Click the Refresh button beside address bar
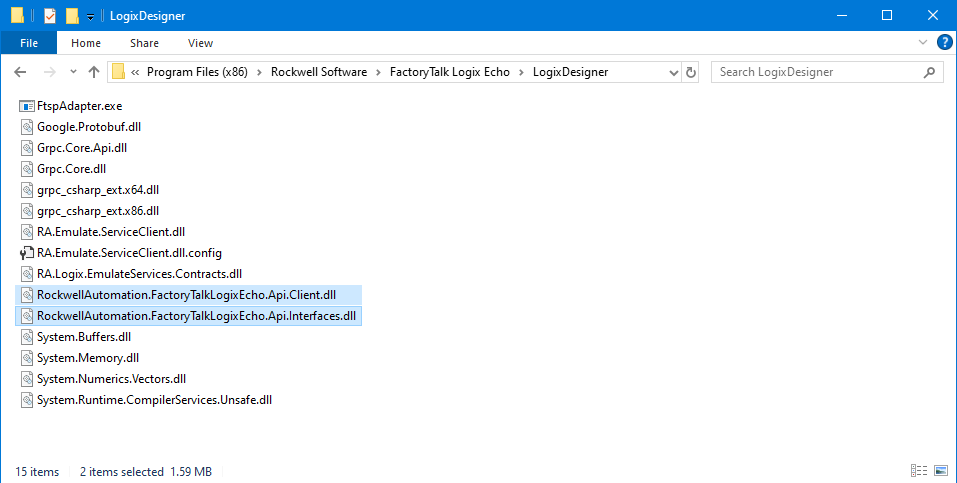 click(690, 72)
